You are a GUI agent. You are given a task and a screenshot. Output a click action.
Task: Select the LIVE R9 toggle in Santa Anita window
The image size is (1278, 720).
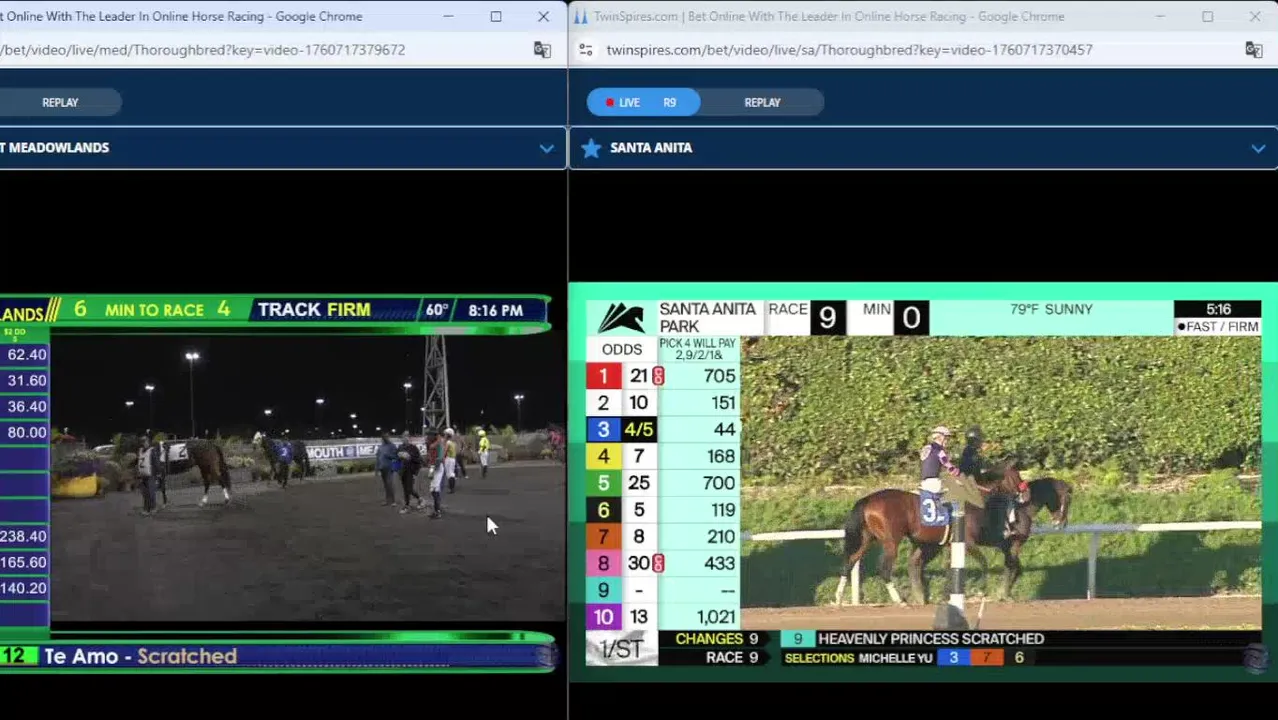[x=643, y=102]
